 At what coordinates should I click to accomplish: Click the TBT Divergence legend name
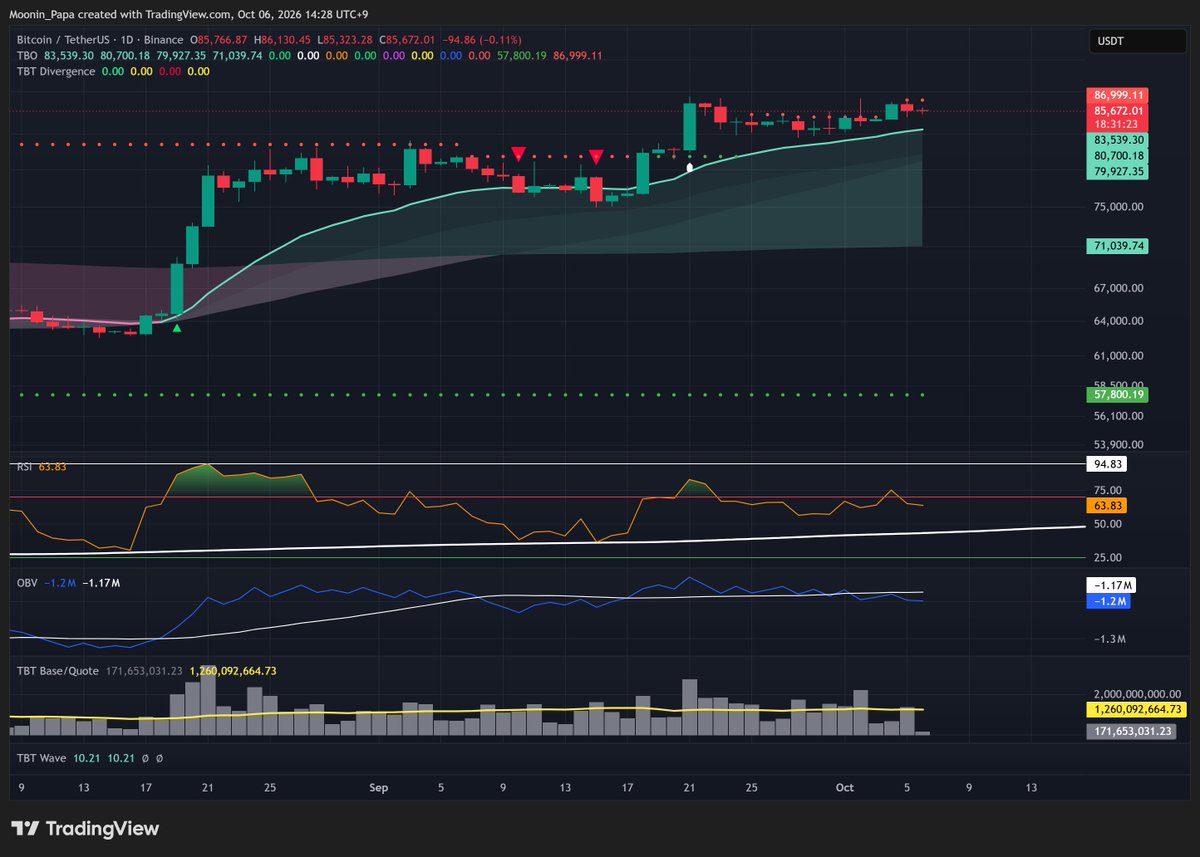click(56, 71)
